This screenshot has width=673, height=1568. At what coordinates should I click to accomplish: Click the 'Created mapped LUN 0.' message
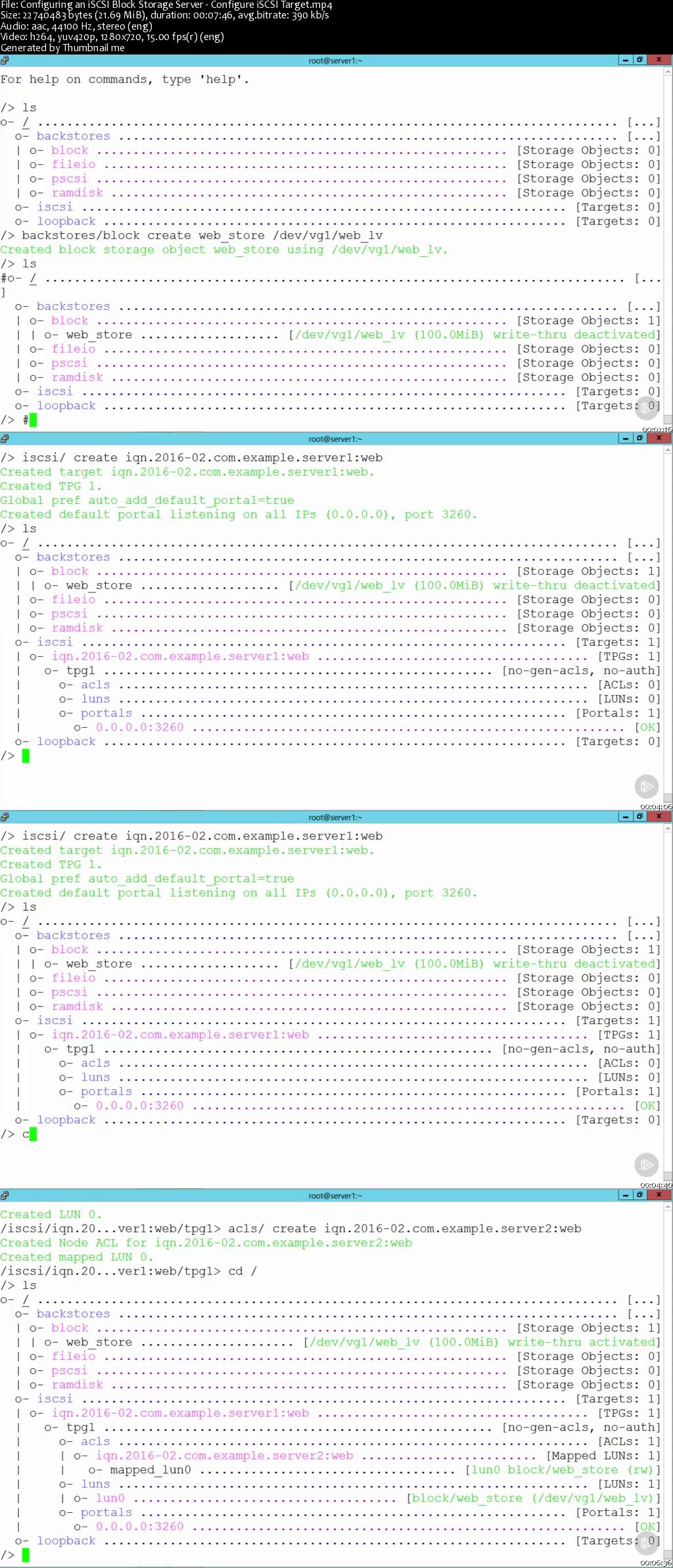pos(76,1257)
